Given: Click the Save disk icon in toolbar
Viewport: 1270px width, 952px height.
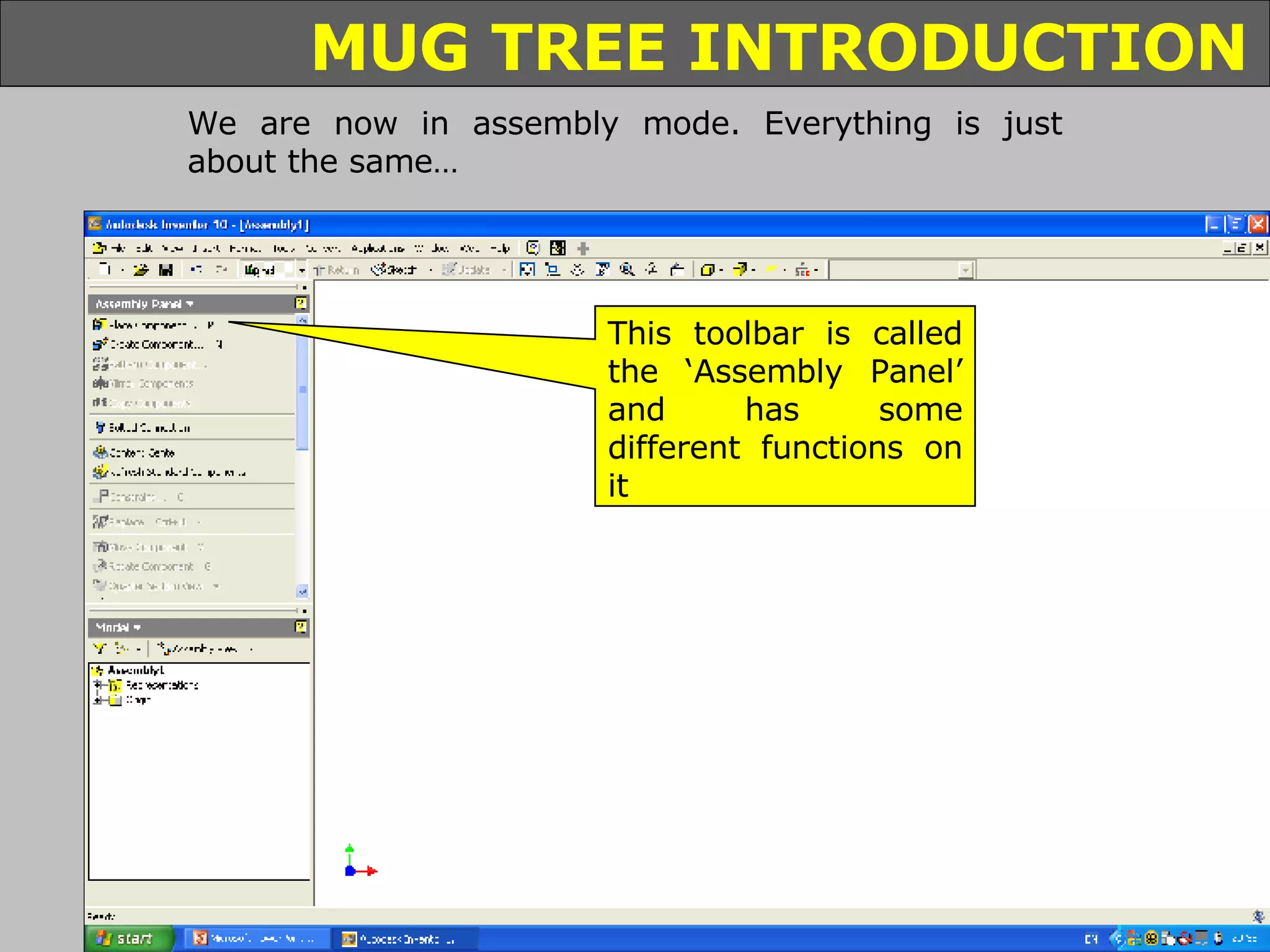Looking at the screenshot, I should [166, 270].
